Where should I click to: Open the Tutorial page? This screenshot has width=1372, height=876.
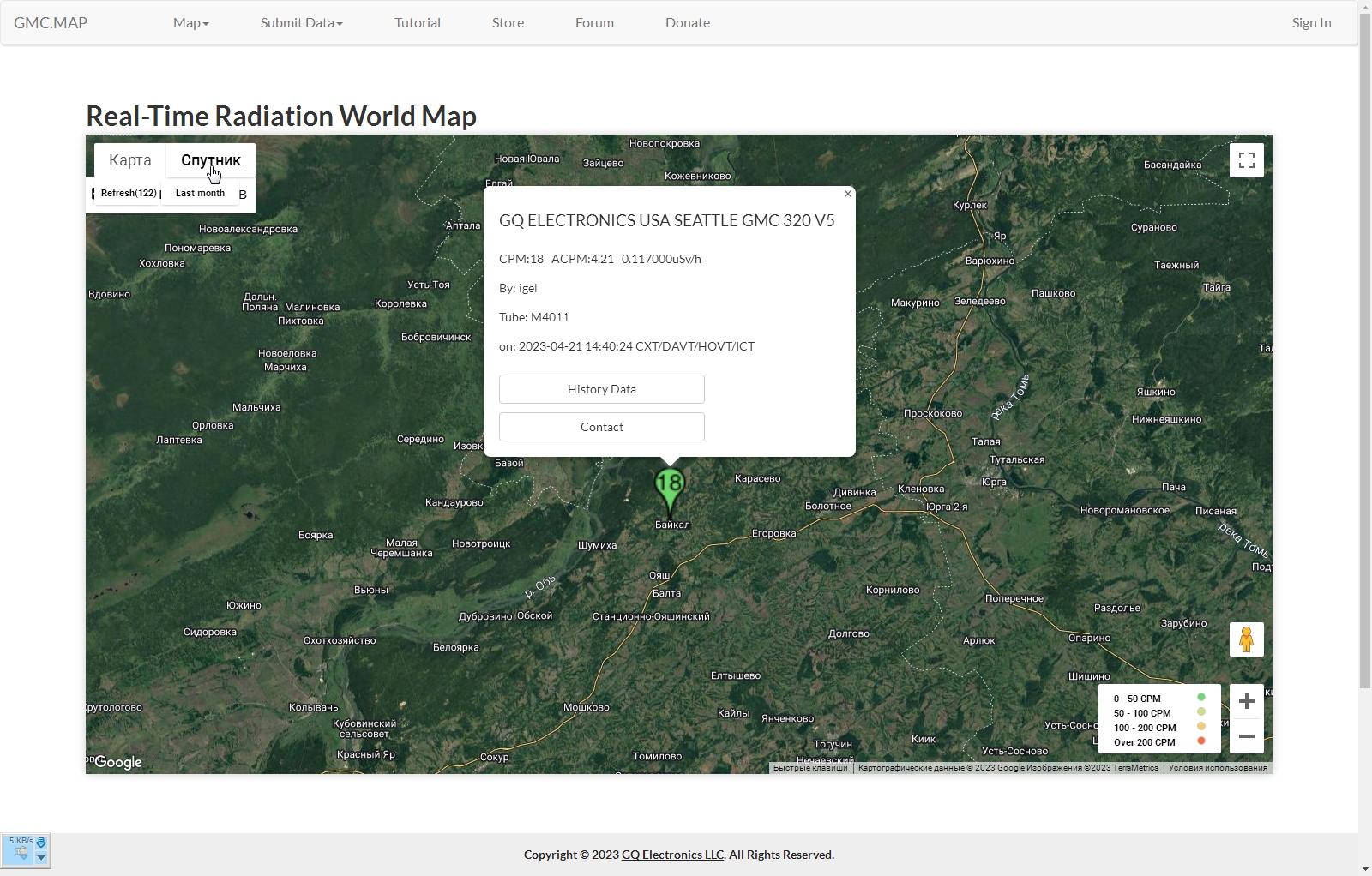418,23
